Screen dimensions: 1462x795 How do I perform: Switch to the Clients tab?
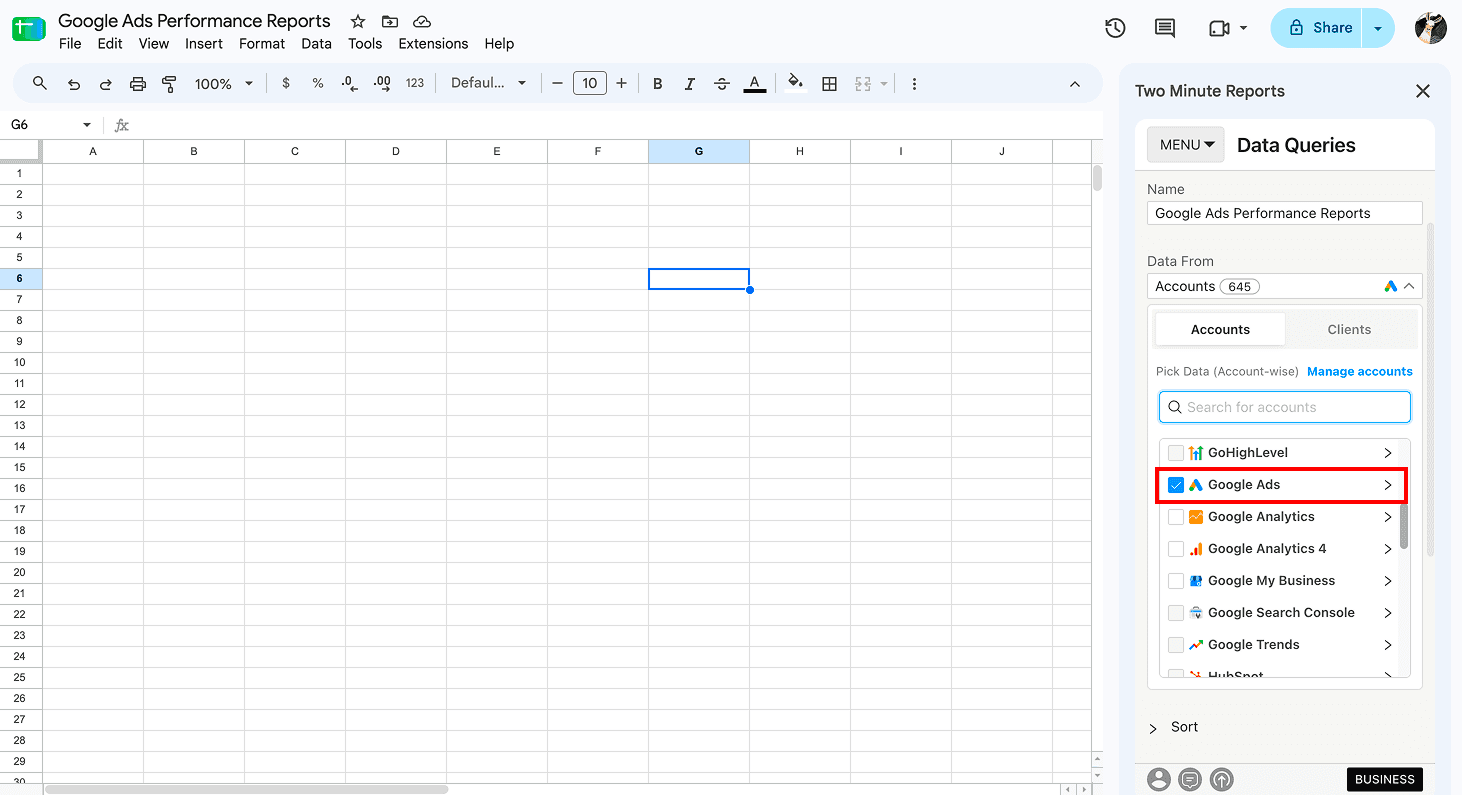pos(1349,329)
